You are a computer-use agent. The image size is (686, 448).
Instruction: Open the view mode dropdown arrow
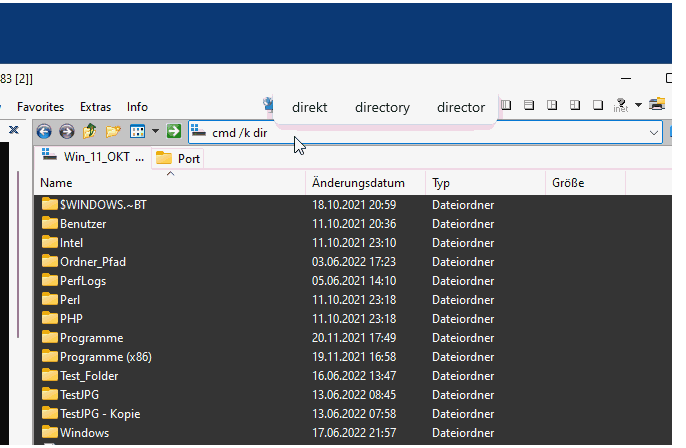click(x=156, y=132)
